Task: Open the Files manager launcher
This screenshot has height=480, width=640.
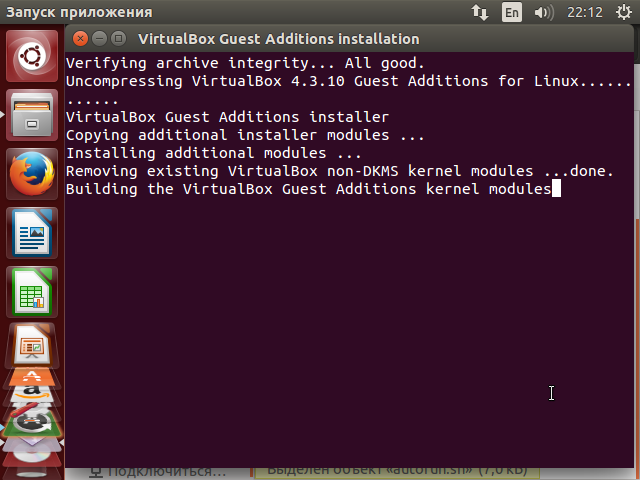Action: point(32,115)
